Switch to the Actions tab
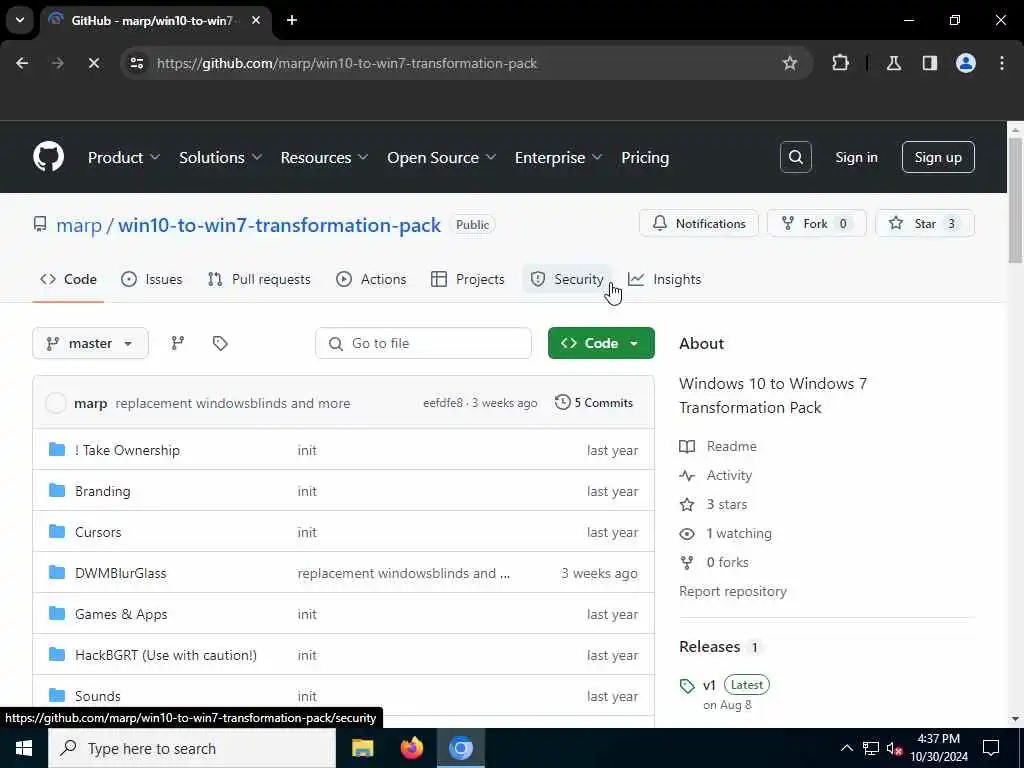Screen dimensions: 1024x768 [x=371, y=279]
